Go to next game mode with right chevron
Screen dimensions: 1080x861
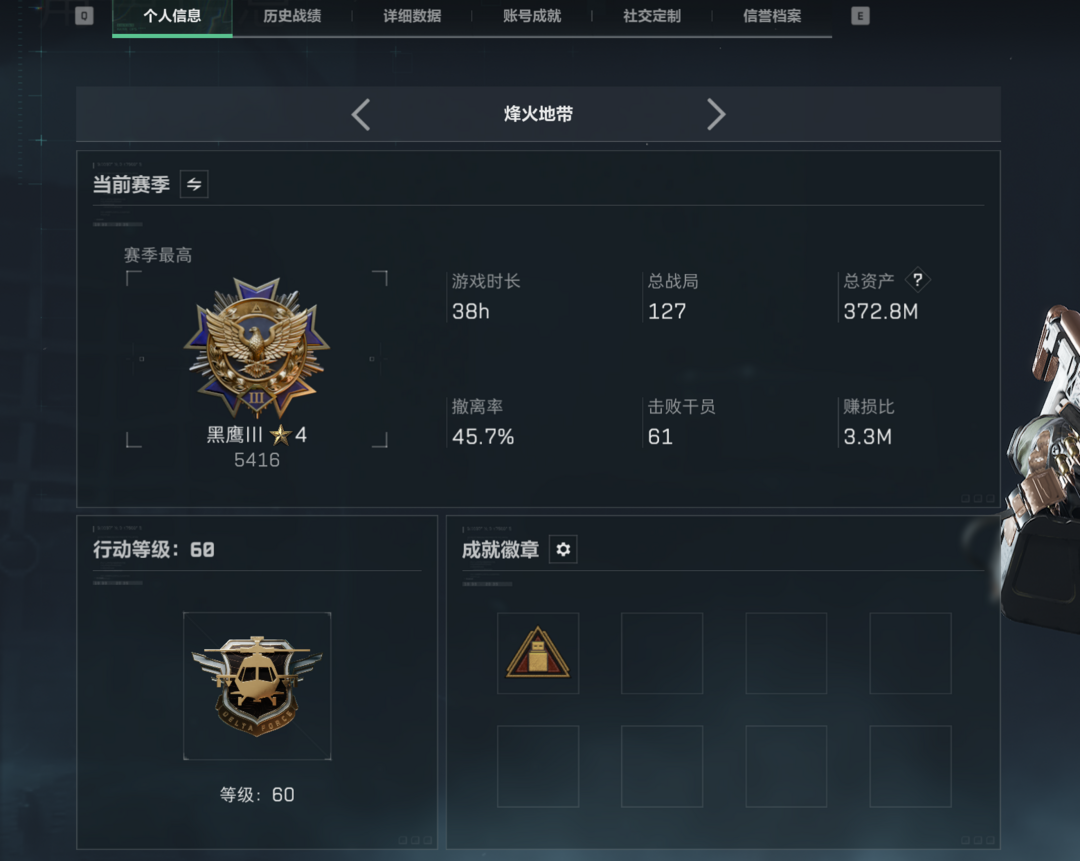click(x=716, y=114)
